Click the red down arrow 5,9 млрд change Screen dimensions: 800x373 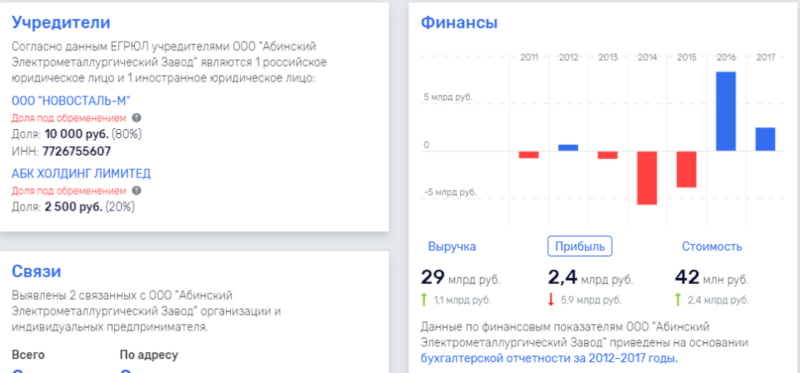pos(551,300)
